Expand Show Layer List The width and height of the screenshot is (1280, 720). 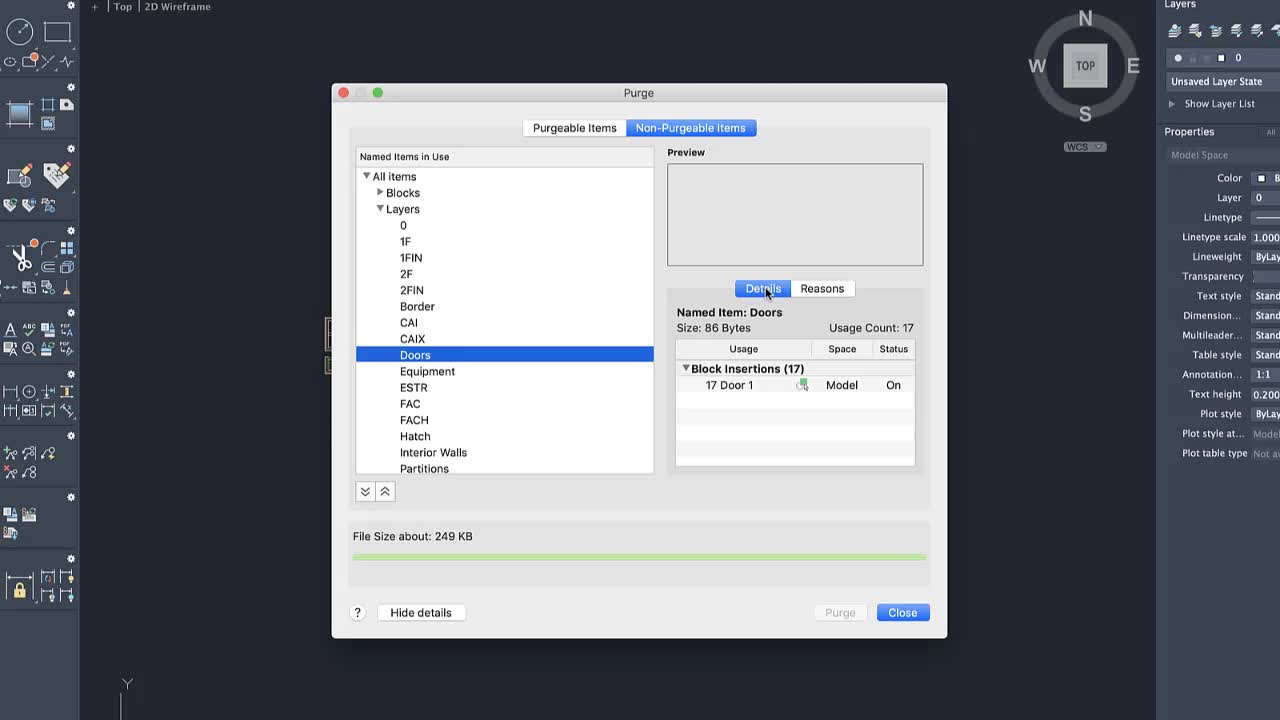point(1172,104)
